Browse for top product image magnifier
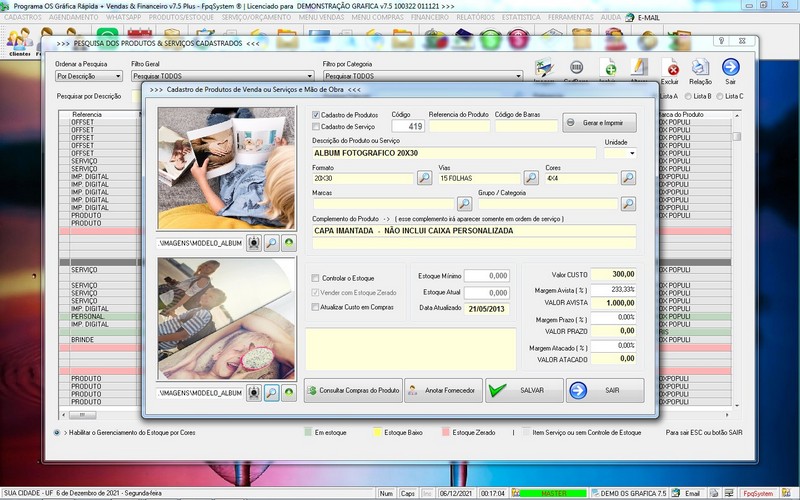 (x=271, y=243)
